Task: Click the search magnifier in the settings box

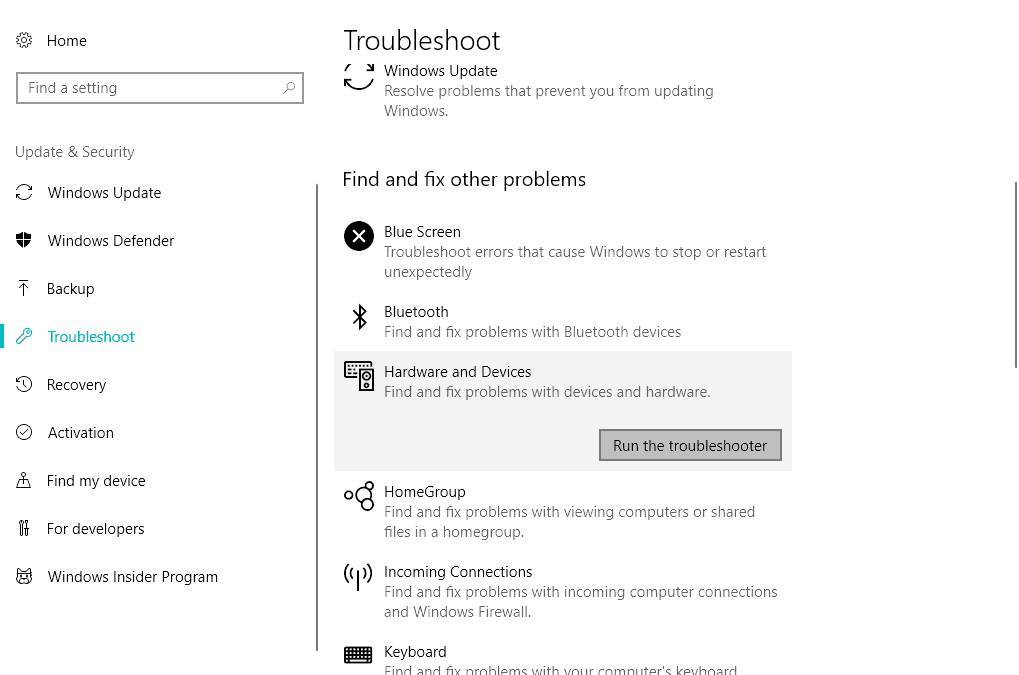Action: [291, 88]
